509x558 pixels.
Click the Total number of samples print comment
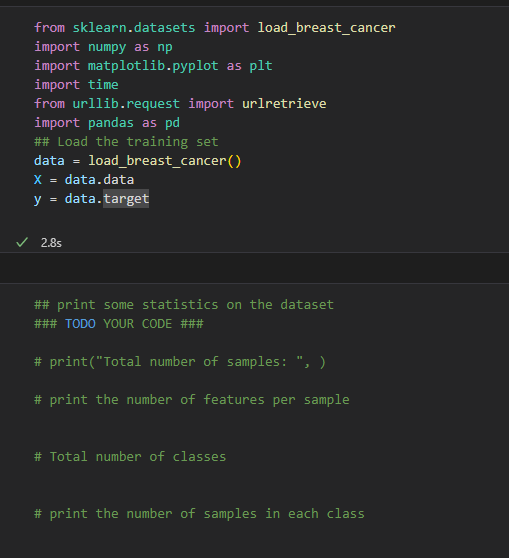pos(180,362)
